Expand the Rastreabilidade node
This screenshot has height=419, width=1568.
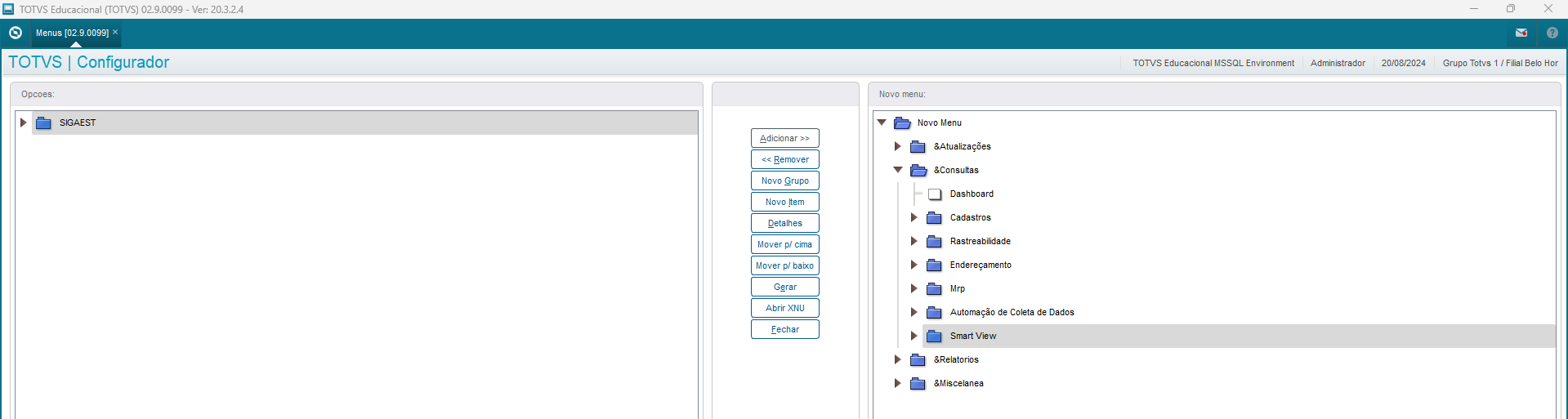(914, 241)
